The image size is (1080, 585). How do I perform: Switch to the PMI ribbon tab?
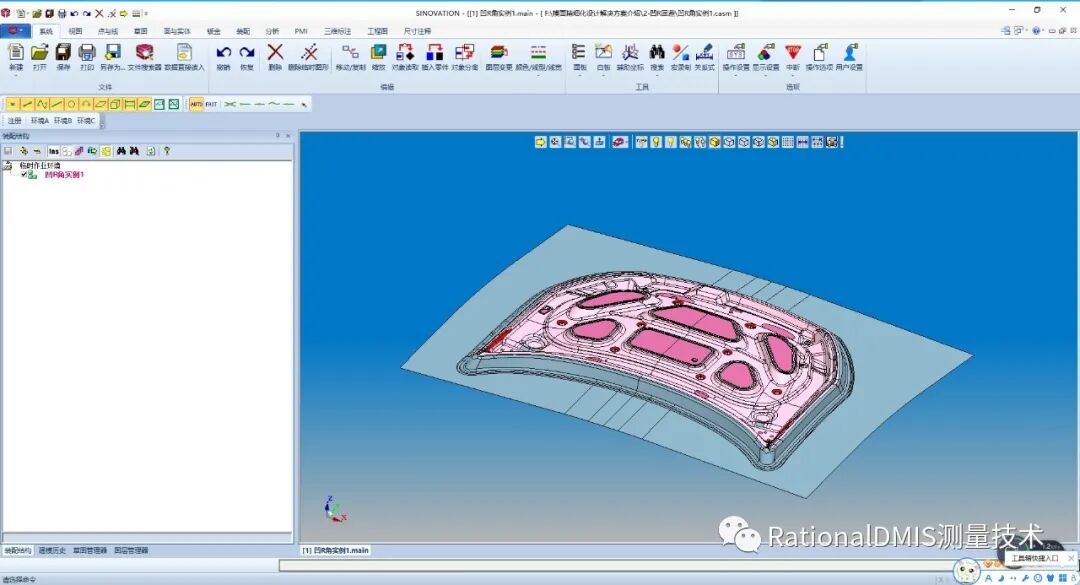[x=301, y=31]
